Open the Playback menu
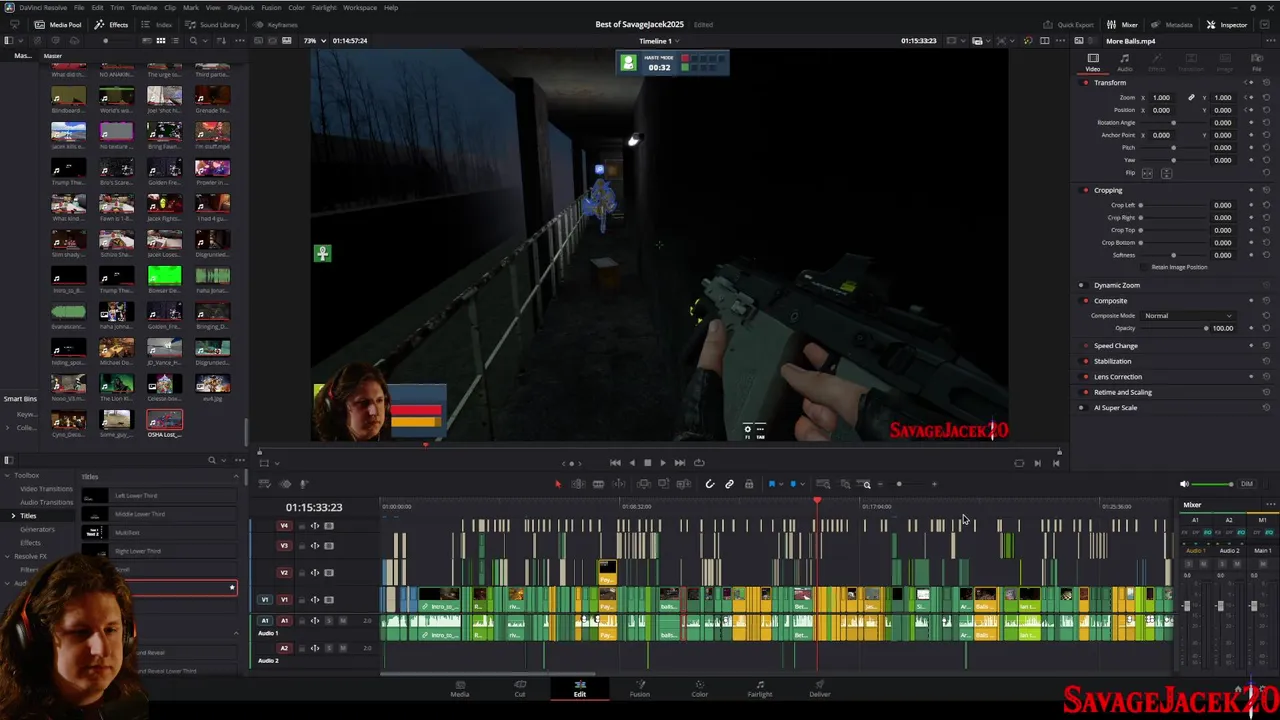This screenshot has width=1280, height=720. (241, 7)
